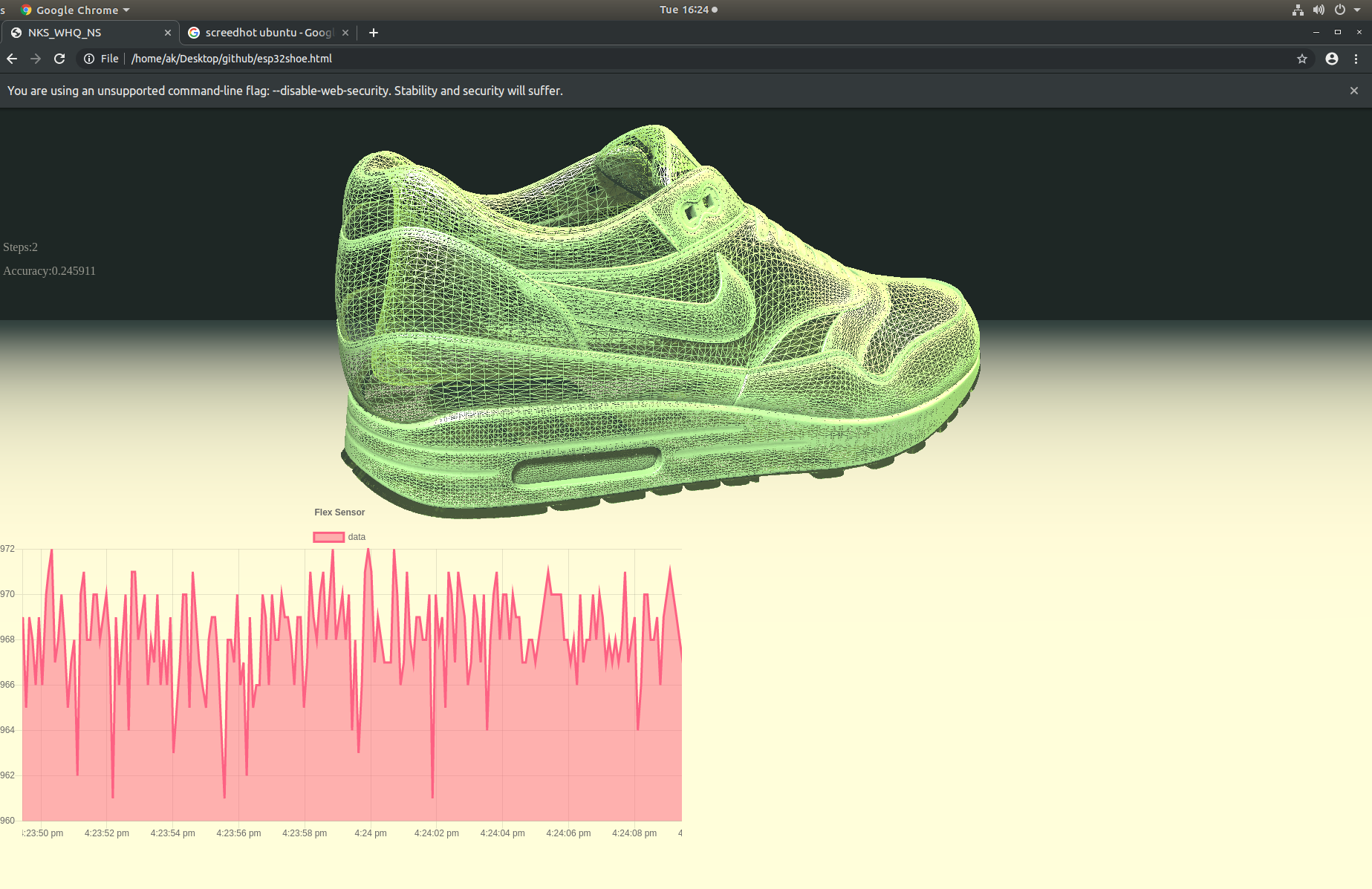1372x889 pixels.
Task: Open a new browser tab with the plus button
Action: coord(373,33)
